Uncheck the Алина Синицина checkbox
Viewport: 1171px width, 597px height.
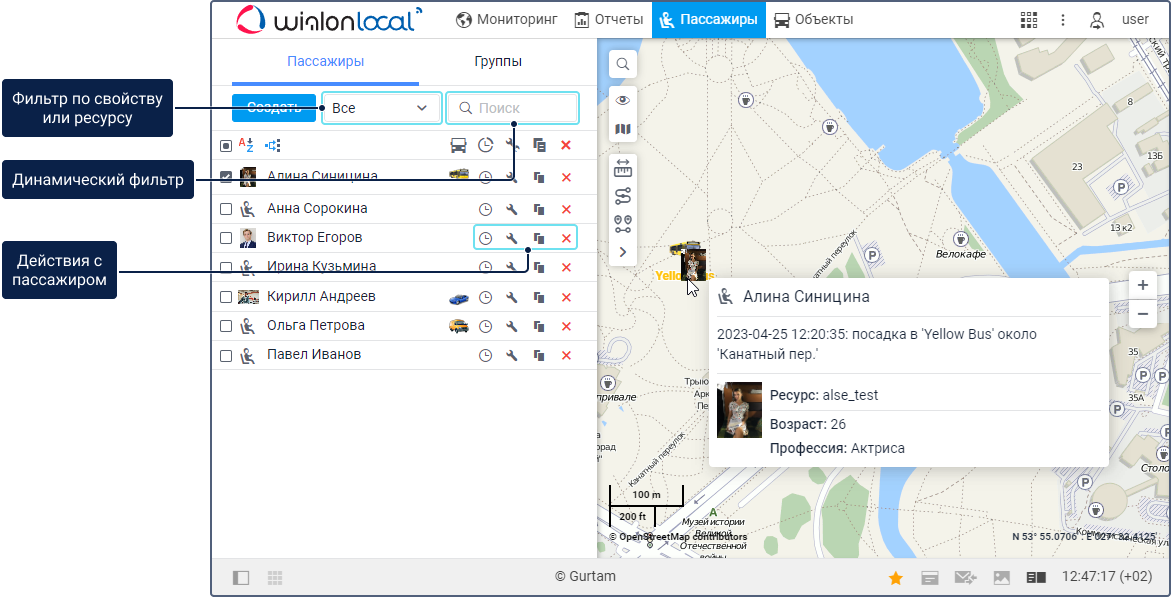coord(226,177)
